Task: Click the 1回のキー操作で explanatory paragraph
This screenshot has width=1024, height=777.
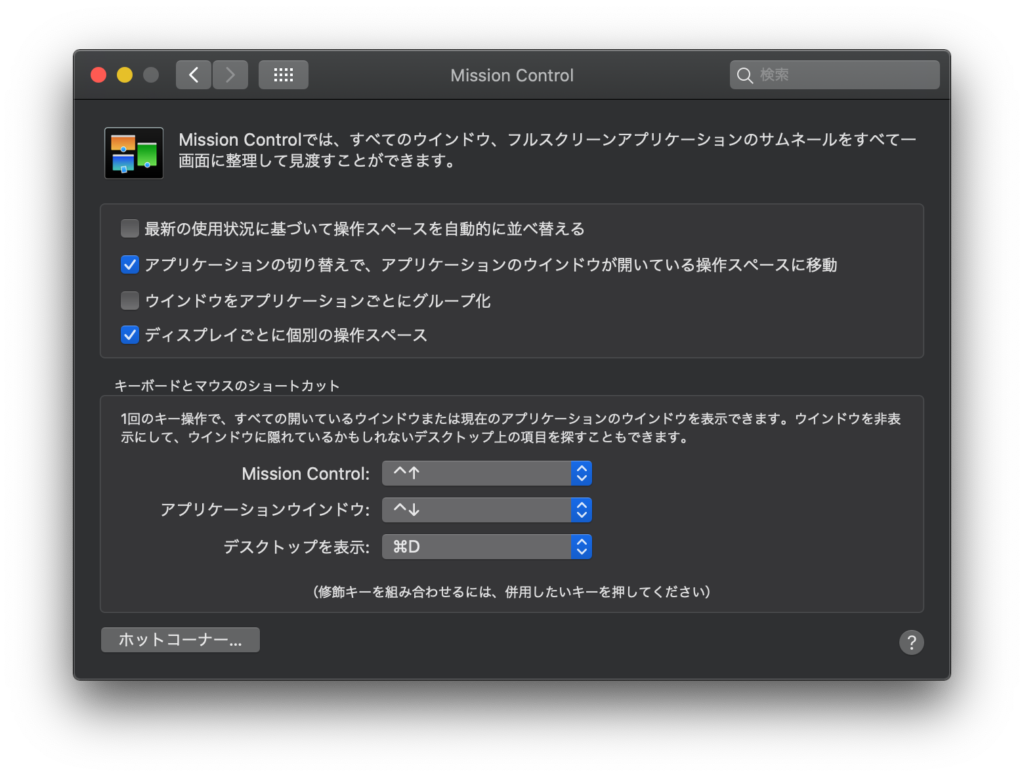Action: pos(511,428)
